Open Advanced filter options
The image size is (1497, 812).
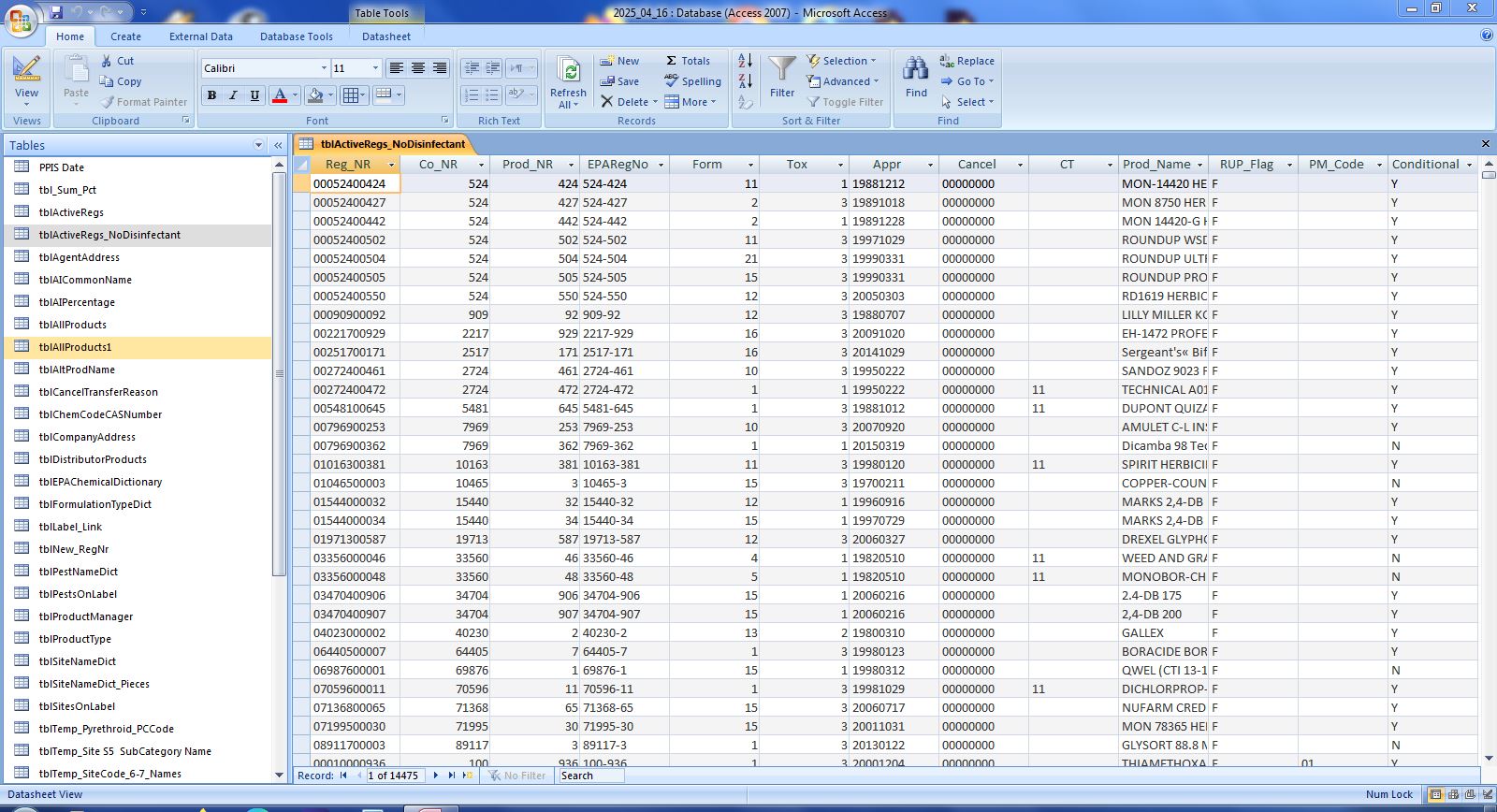point(843,81)
